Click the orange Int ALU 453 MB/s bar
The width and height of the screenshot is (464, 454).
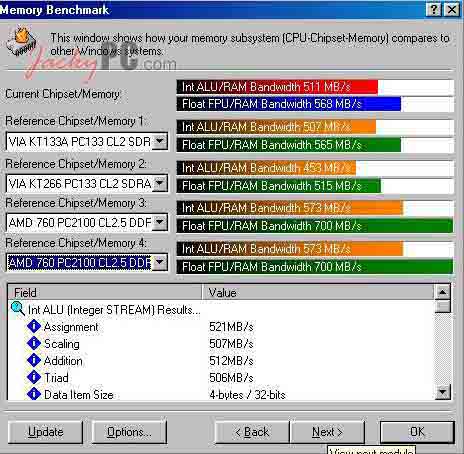266,168
